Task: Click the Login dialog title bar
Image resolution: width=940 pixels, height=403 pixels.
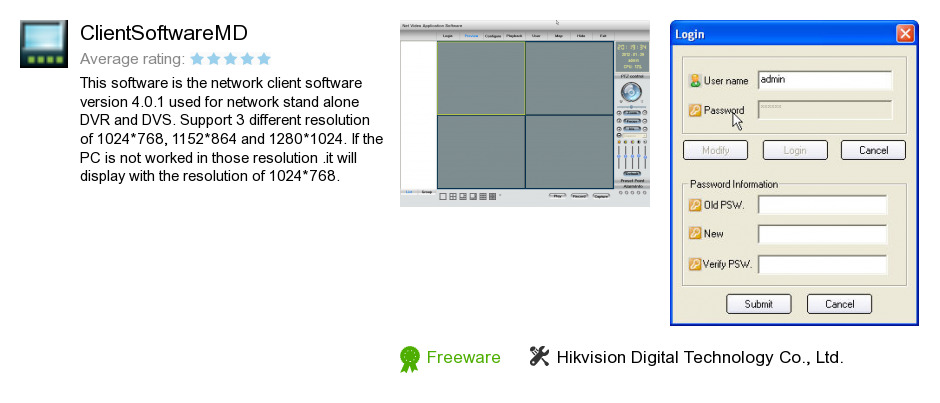Action: coord(794,34)
